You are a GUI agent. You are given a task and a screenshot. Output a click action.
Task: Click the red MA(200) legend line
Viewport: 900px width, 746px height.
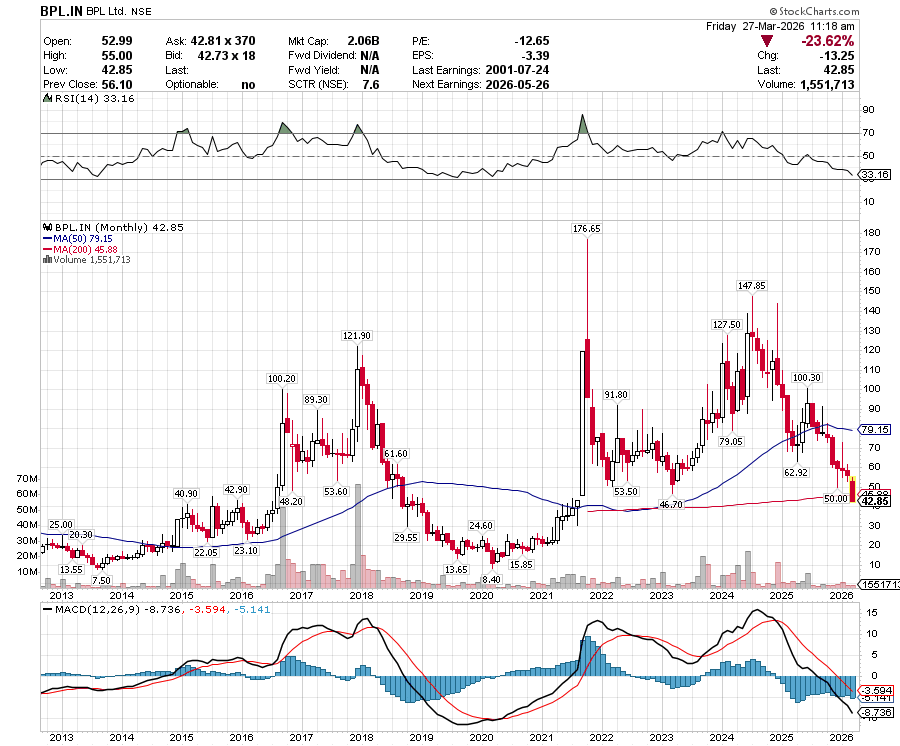click(48, 250)
